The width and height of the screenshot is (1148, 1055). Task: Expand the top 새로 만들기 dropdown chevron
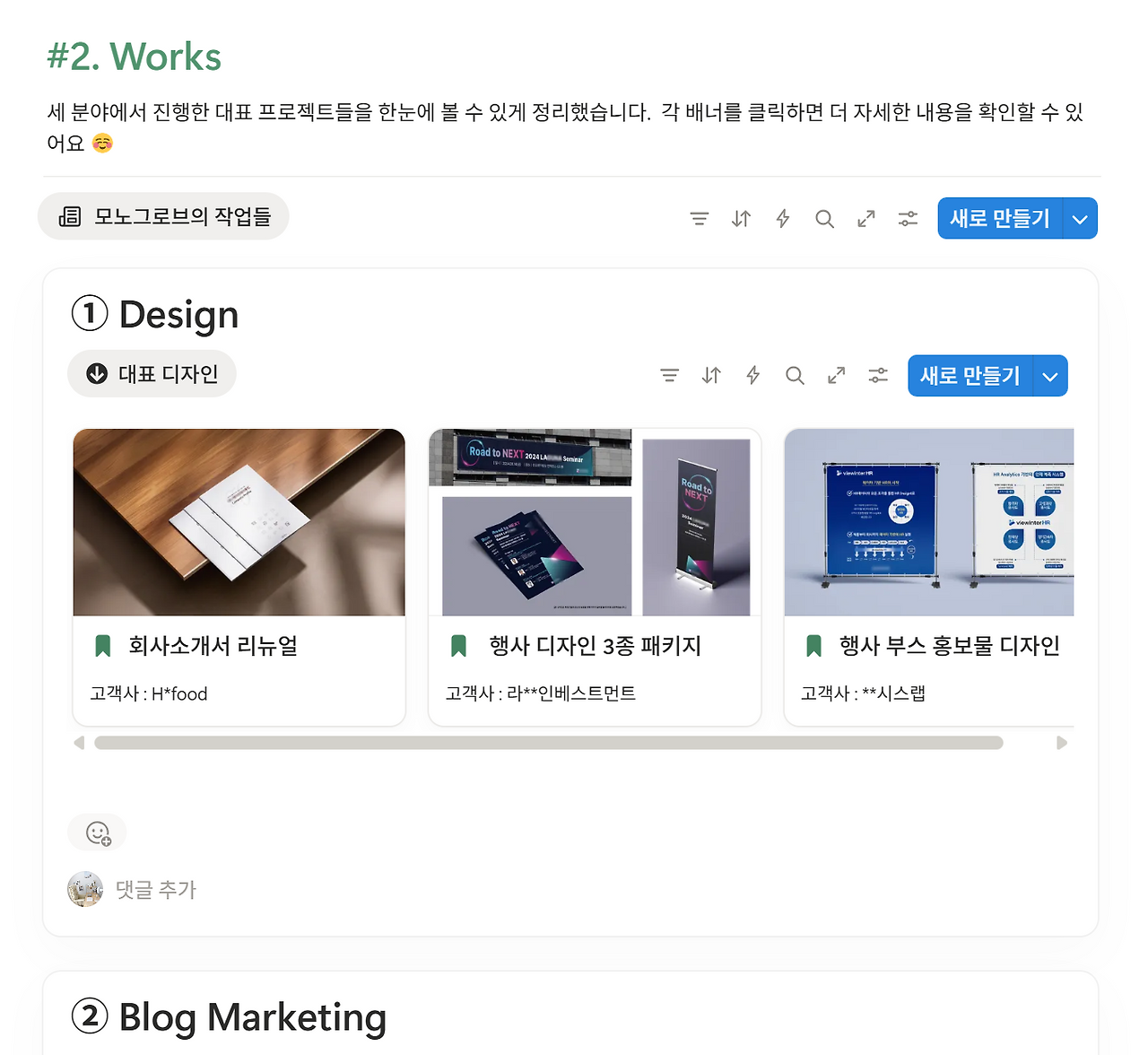point(1079,218)
